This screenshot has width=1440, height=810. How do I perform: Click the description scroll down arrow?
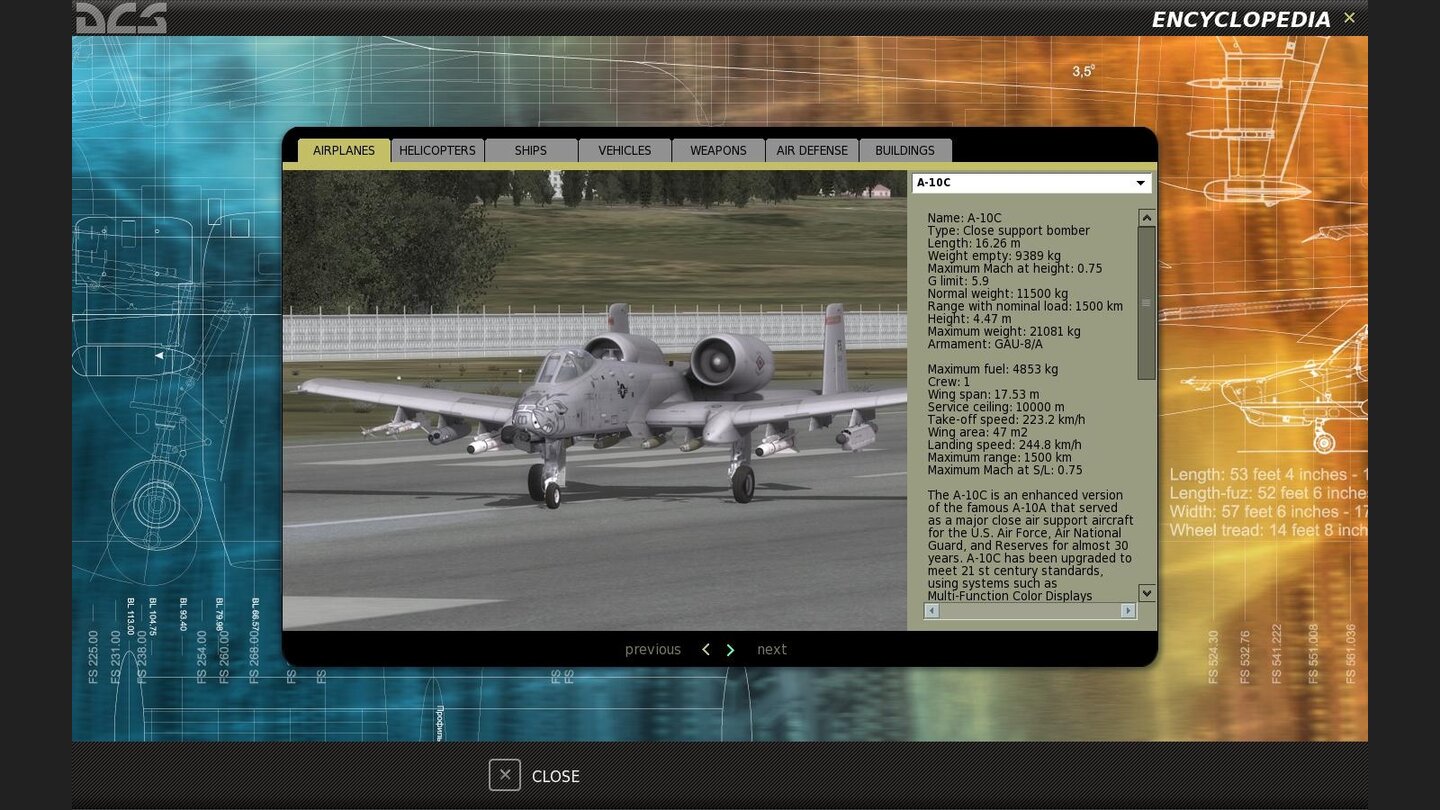tap(1147, 593)
